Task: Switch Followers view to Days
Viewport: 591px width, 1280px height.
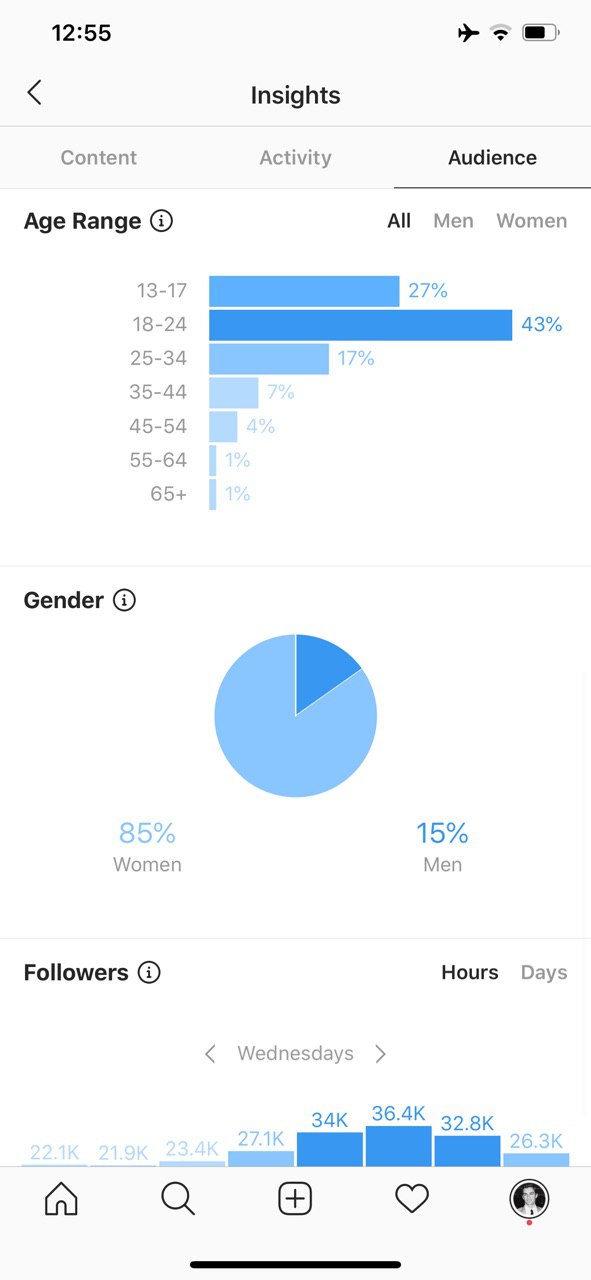Action: coord(544,972)
